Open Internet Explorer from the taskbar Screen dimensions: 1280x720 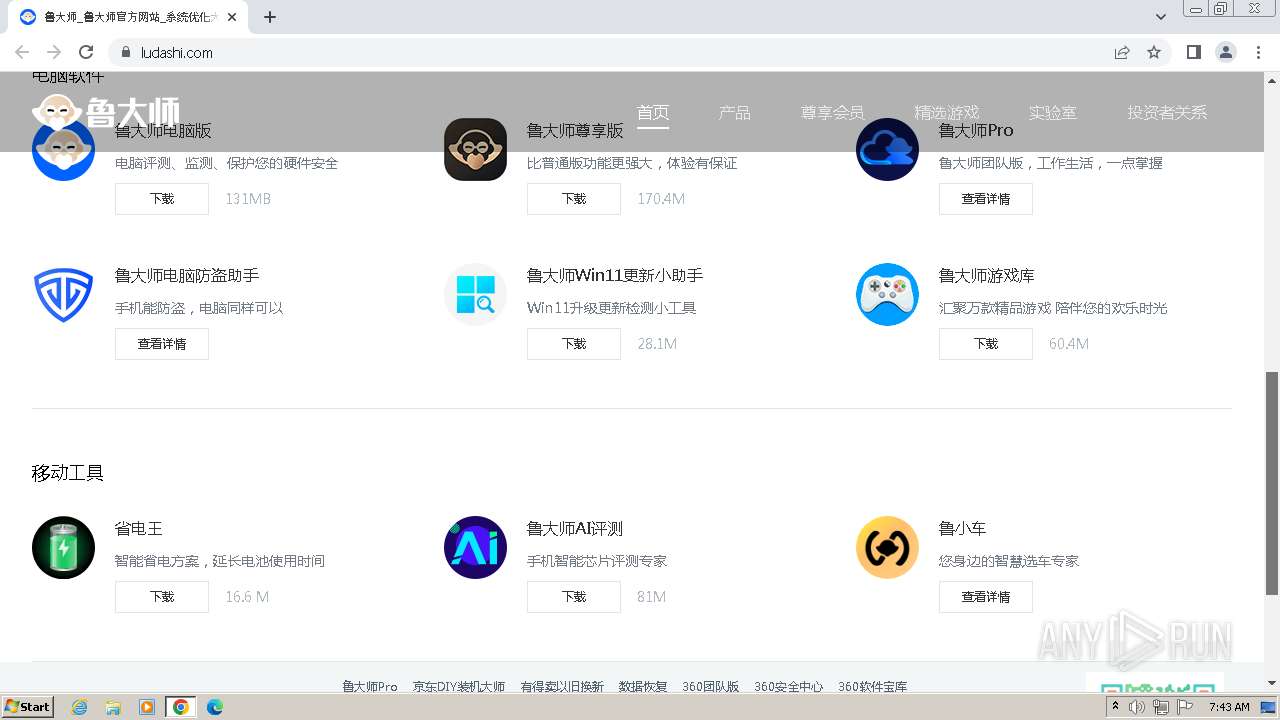pos(80,707)
